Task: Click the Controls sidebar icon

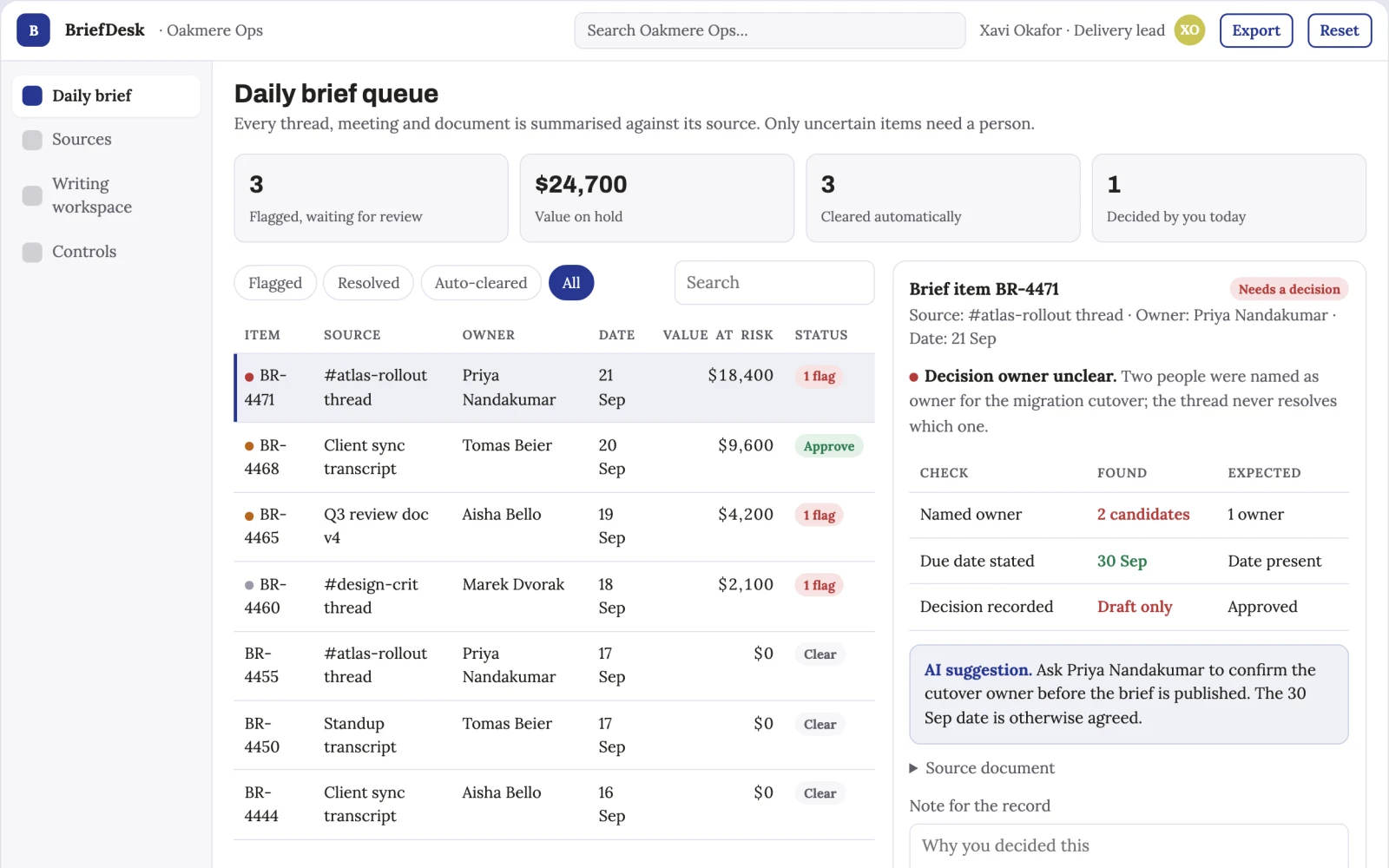Action: click(x=32, y=252)
